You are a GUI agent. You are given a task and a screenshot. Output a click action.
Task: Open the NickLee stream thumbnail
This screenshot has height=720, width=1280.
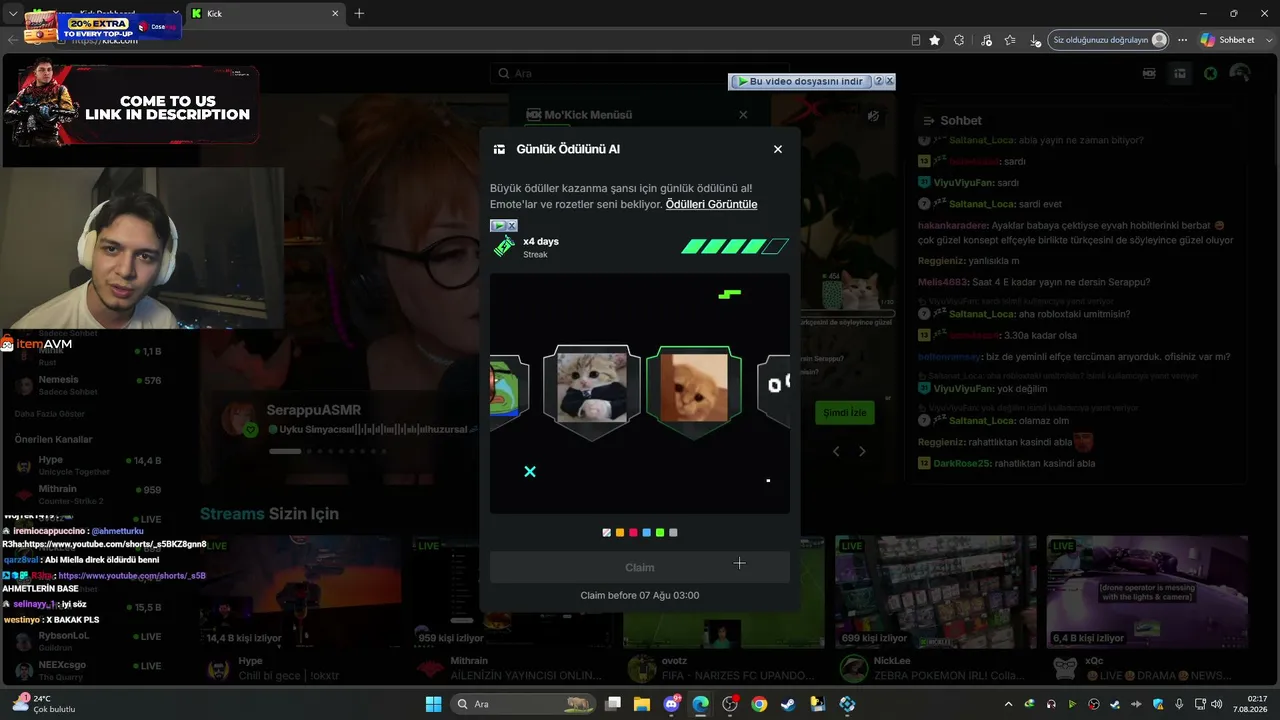coord(935,592)
